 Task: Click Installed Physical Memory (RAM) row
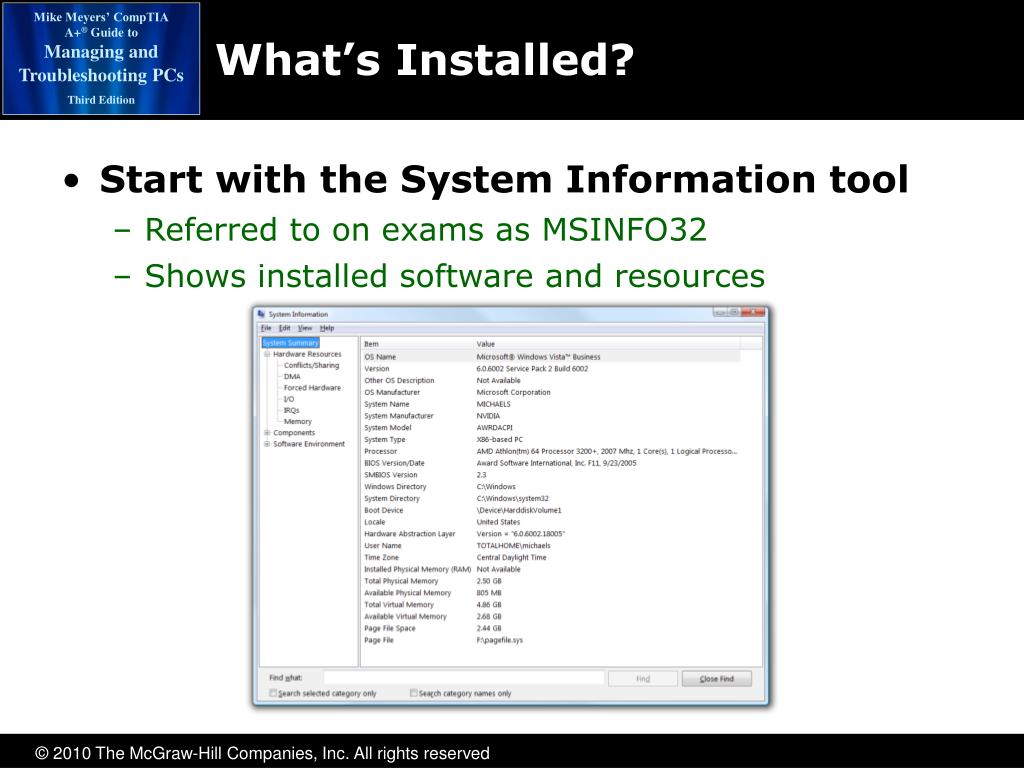[x=551, y=569]
